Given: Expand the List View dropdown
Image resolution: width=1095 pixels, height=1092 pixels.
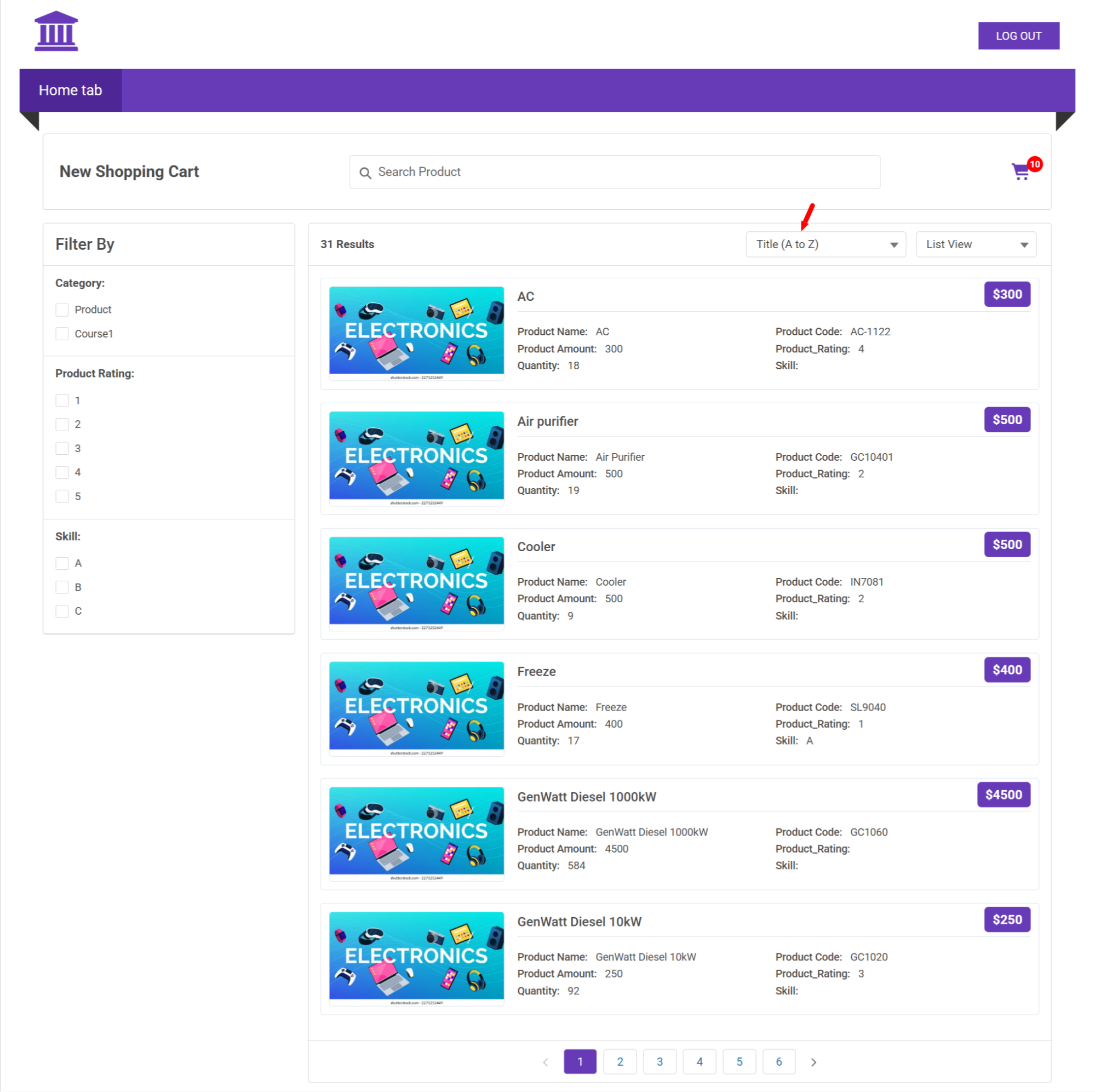Looking at the screenshot, I should tap(976, 244).
